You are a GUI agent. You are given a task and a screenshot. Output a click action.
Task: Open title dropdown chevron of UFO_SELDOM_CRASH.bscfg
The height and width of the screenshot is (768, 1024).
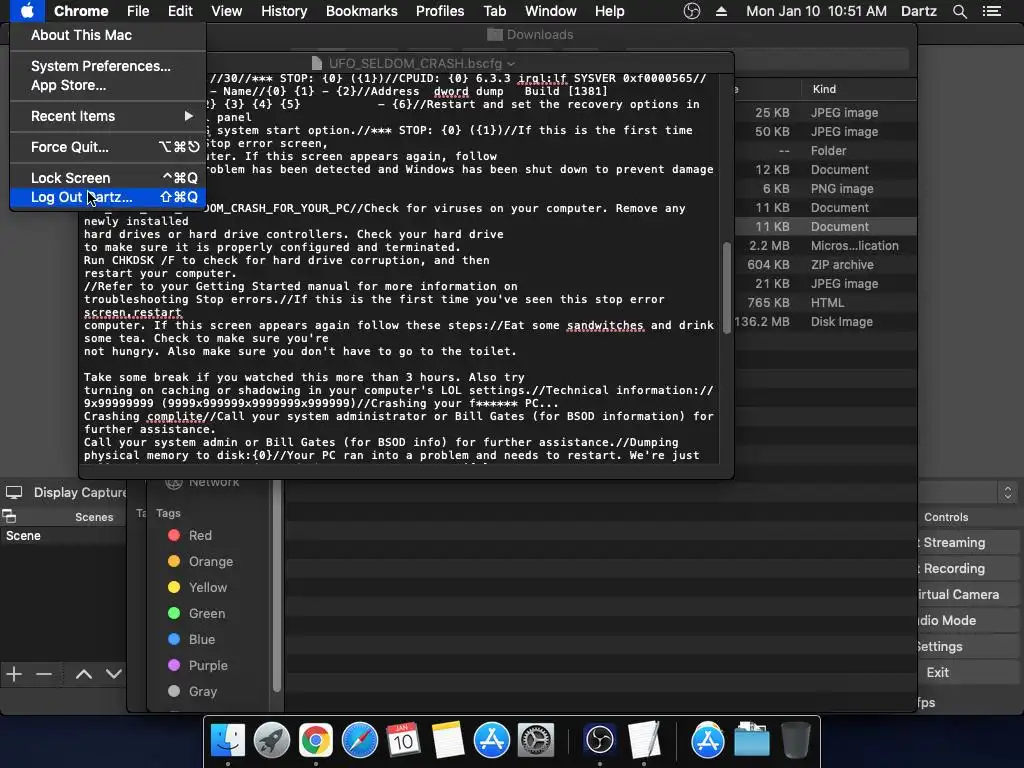click(511, 63)
